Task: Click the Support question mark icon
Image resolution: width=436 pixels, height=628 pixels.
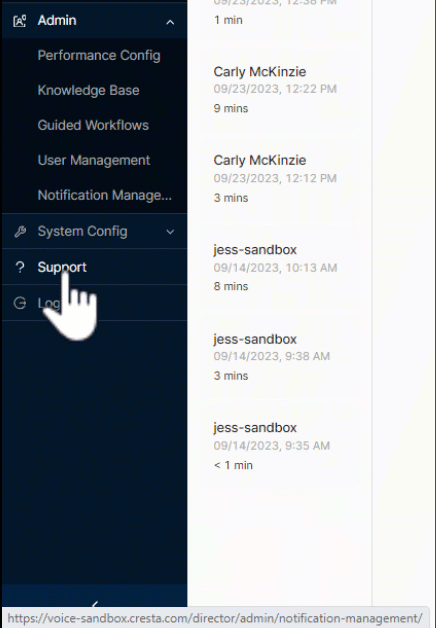Action: pos(20,267)
